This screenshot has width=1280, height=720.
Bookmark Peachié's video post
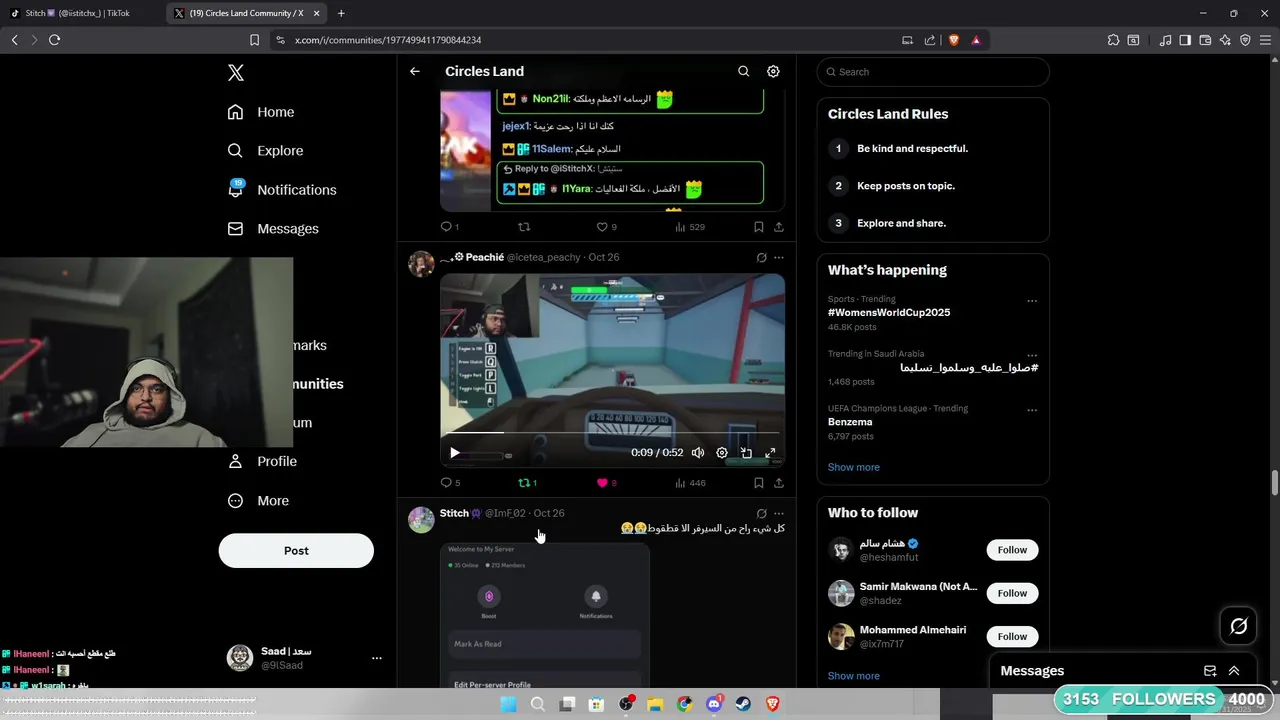[x=759, y=483]
